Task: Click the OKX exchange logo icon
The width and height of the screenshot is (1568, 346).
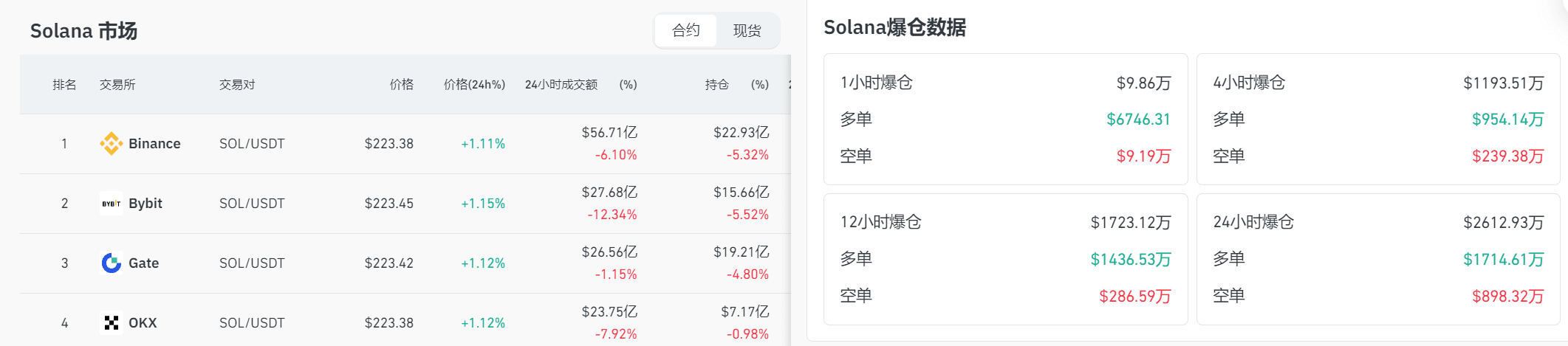Action: pos(111,322)
